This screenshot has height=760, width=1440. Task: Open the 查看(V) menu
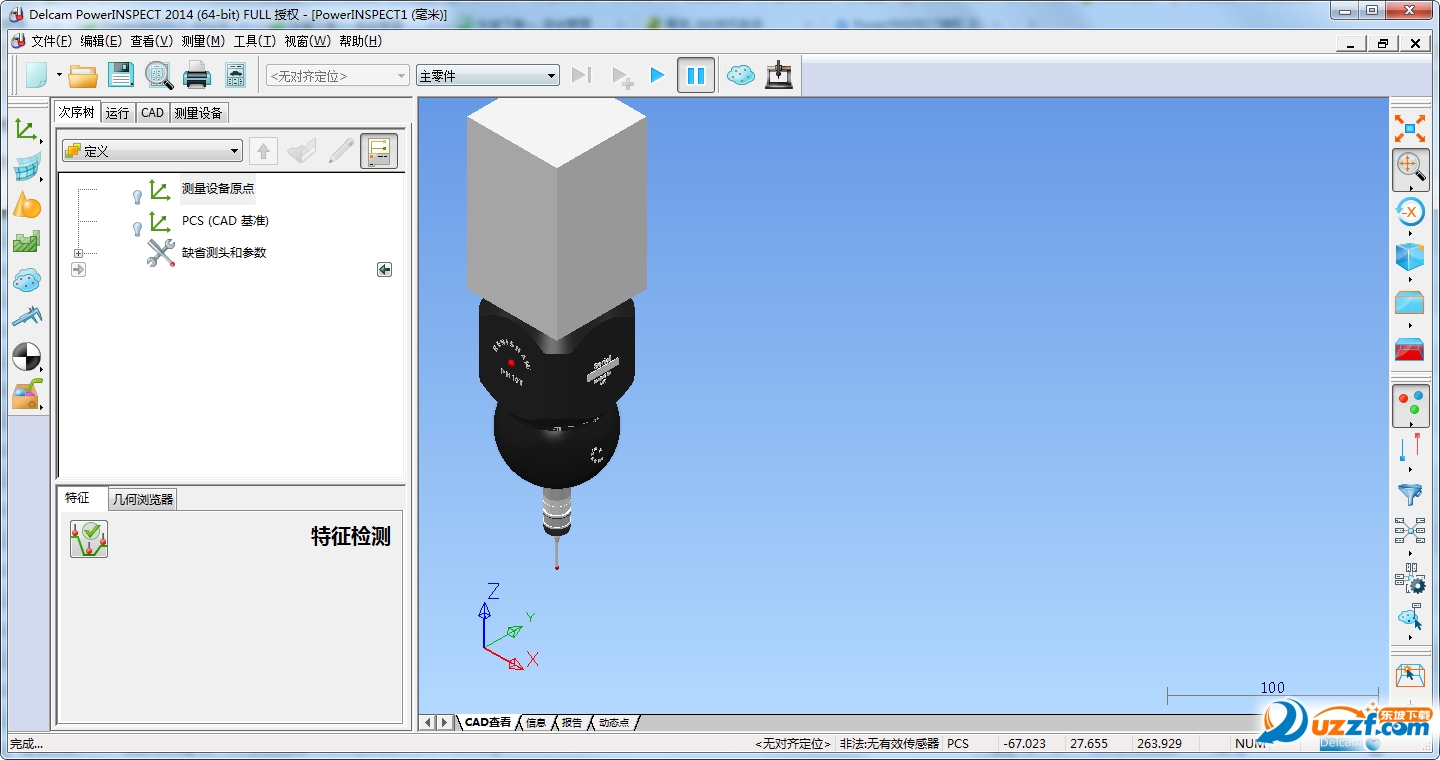(152, 41)
